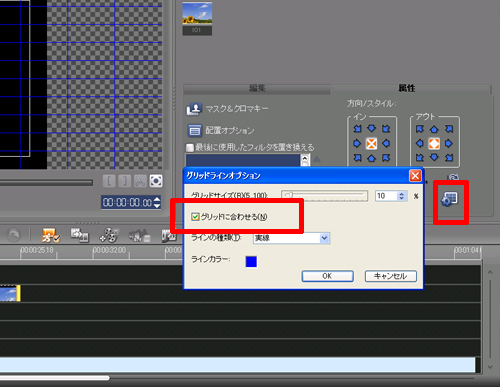Image resolution: width=500 pixels, height=387 pixels.
Task: Select Out direction: exit to right
Action: (x=449, y=143)
